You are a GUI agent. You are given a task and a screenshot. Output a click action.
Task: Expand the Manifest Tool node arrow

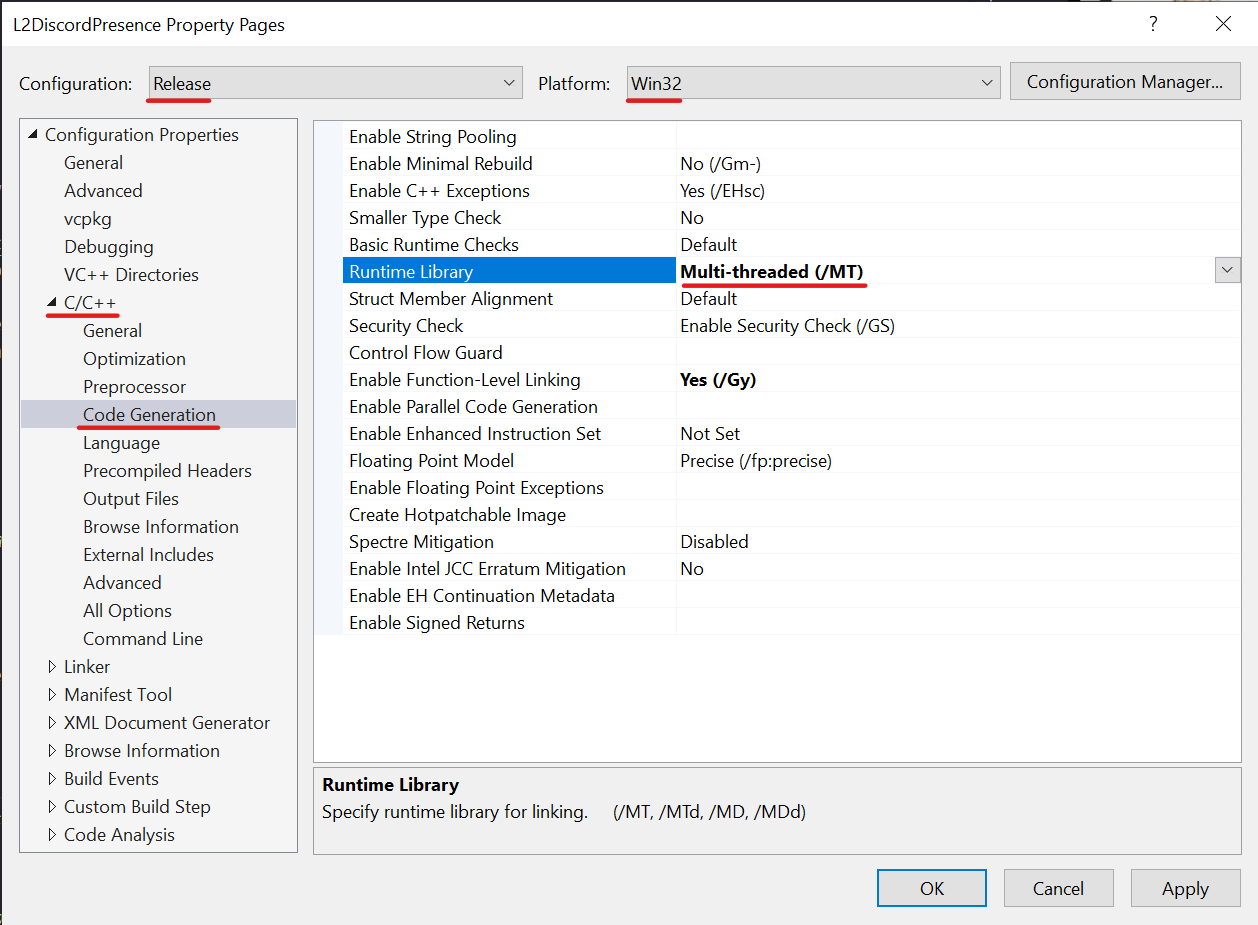tap(52, 694)
